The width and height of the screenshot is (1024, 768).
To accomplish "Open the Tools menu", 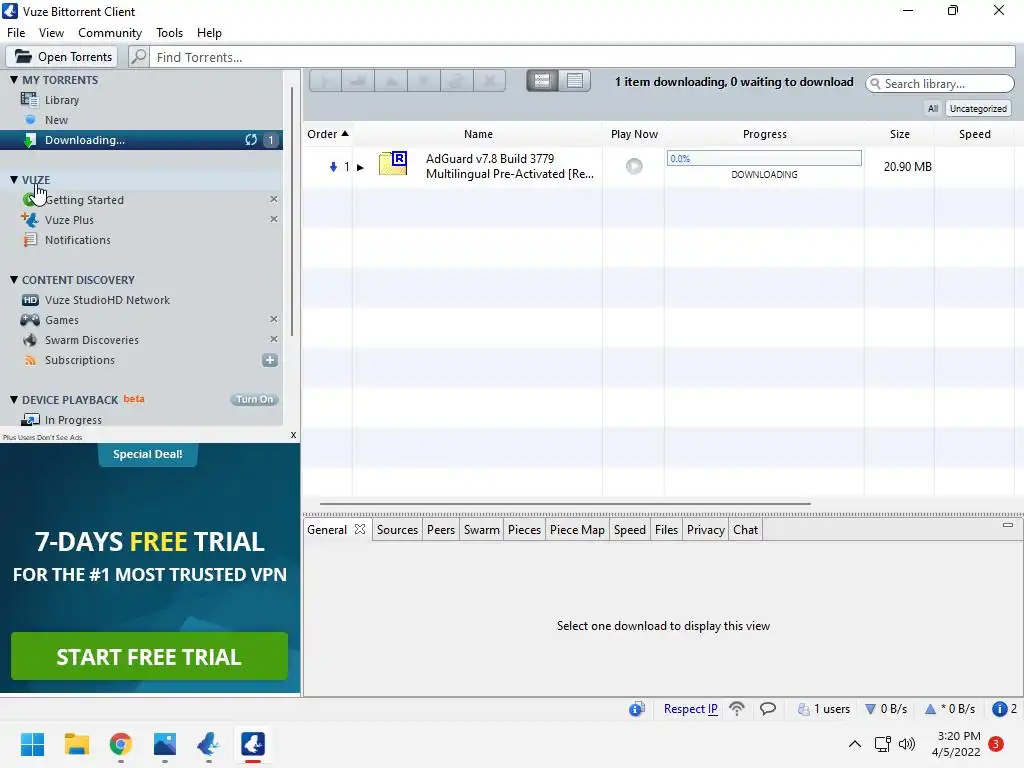I will coord(169,33).
